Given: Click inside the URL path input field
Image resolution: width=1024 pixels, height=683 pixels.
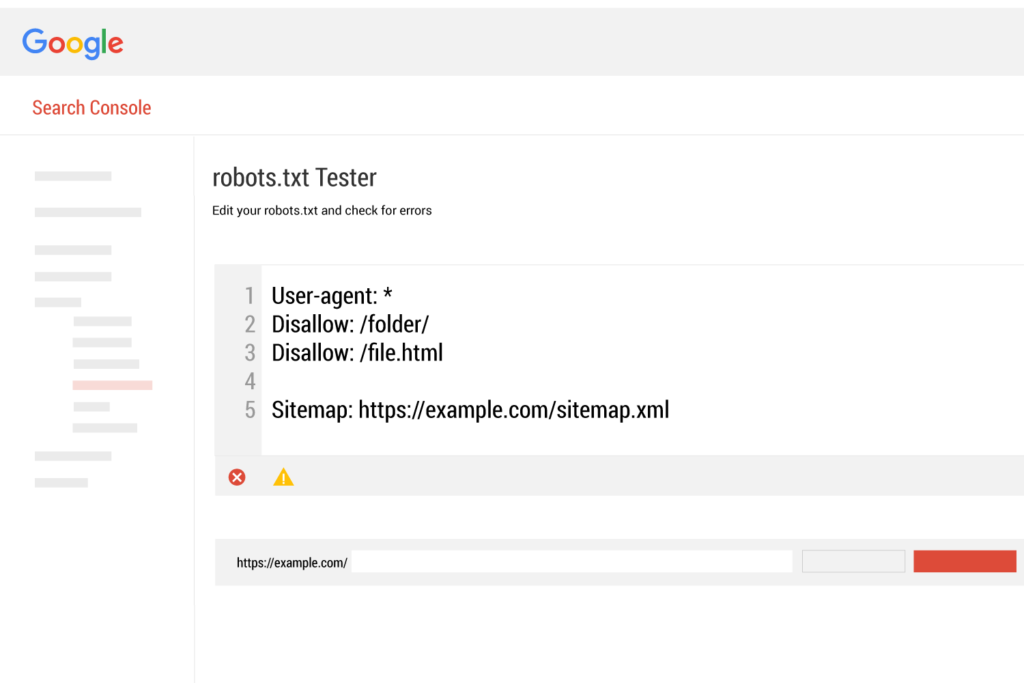Looking at the screenshot, I should point(571,561).
